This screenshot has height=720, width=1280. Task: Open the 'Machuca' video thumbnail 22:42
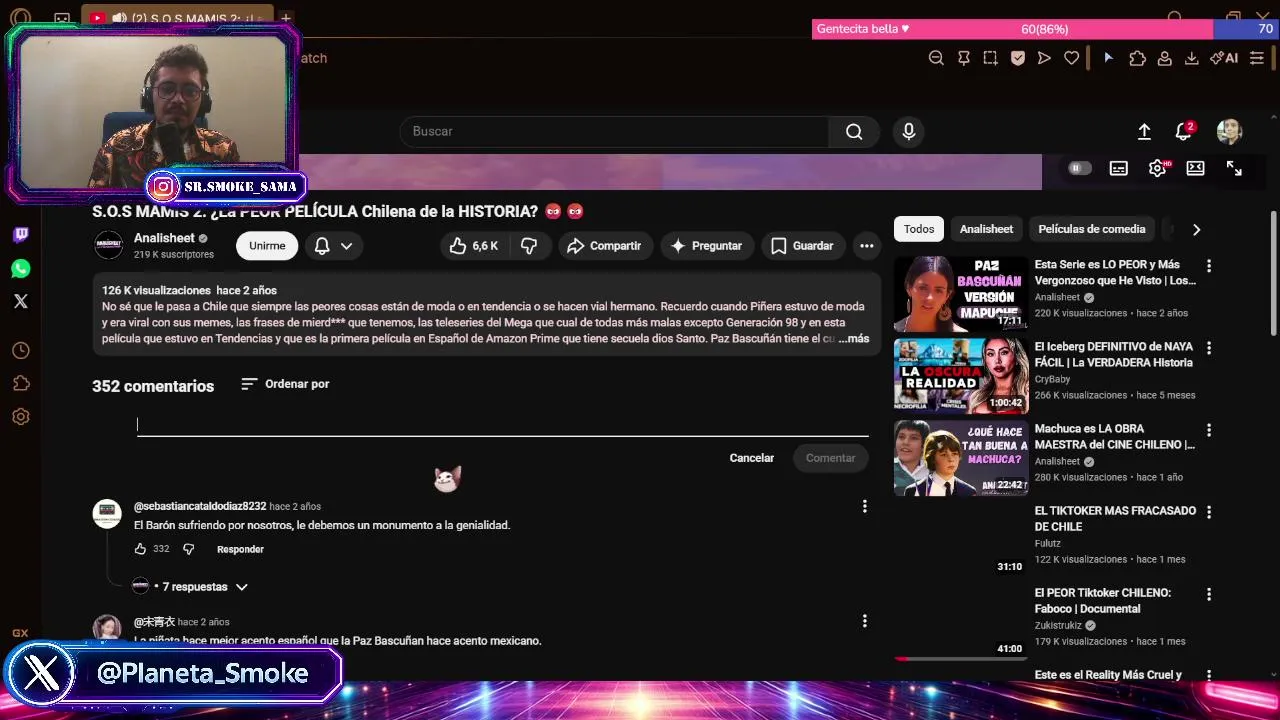click(961, 458)
